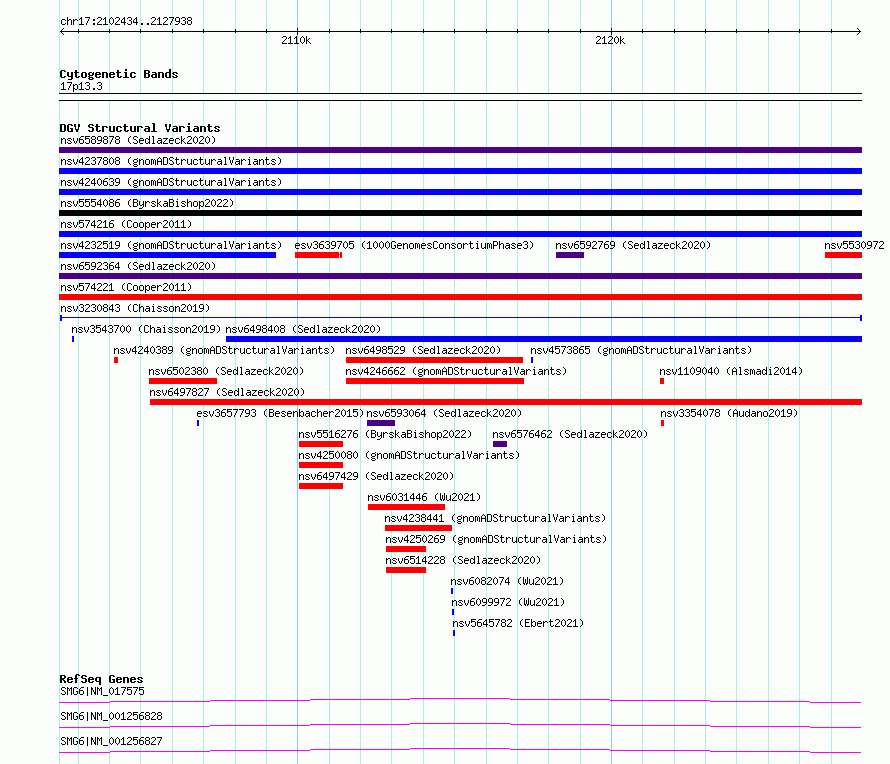Select the nsv6514228 (Sedlazeck2020) label

pos(463,560)
